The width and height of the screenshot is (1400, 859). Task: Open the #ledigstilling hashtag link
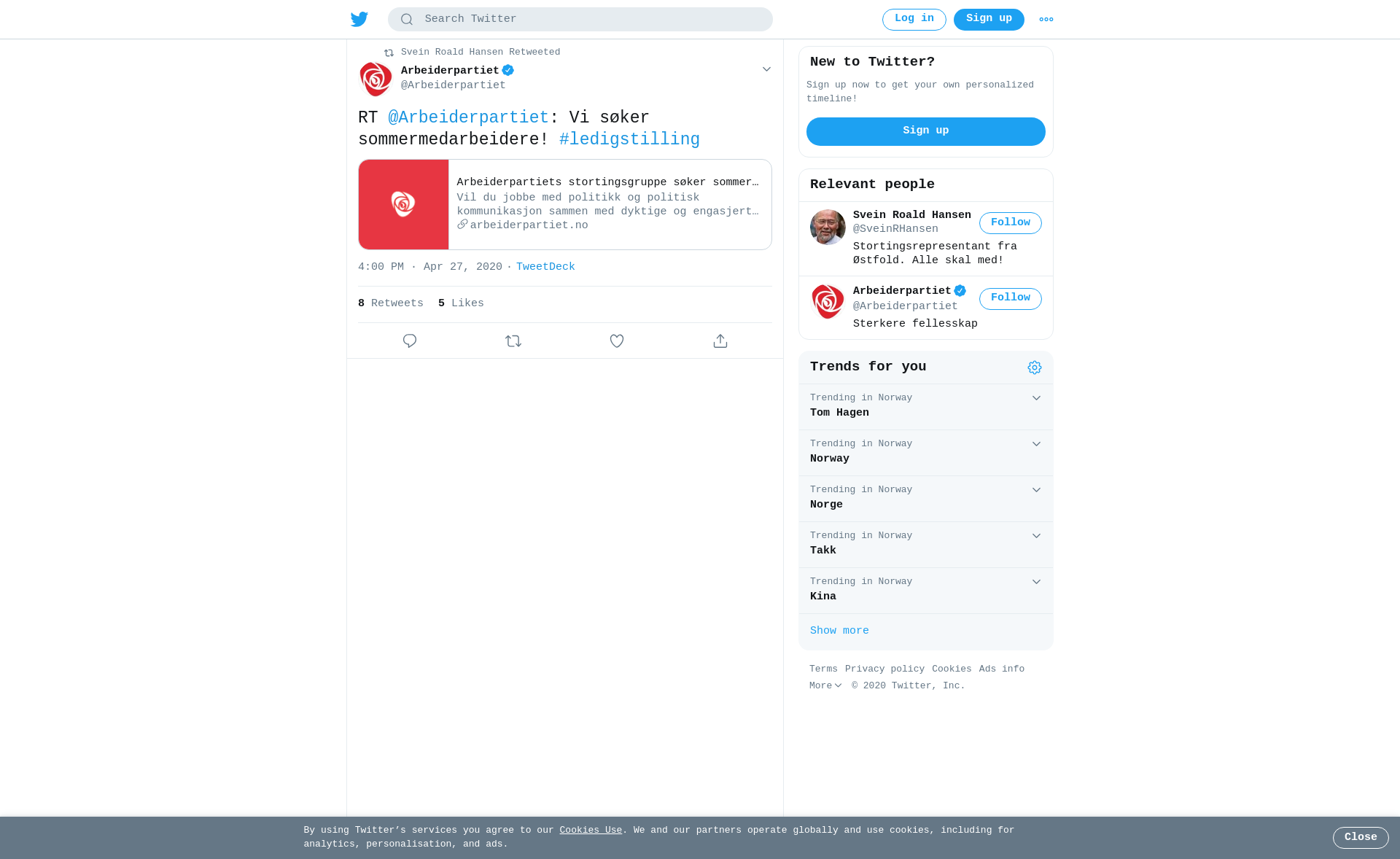click(x=629, y=139)
